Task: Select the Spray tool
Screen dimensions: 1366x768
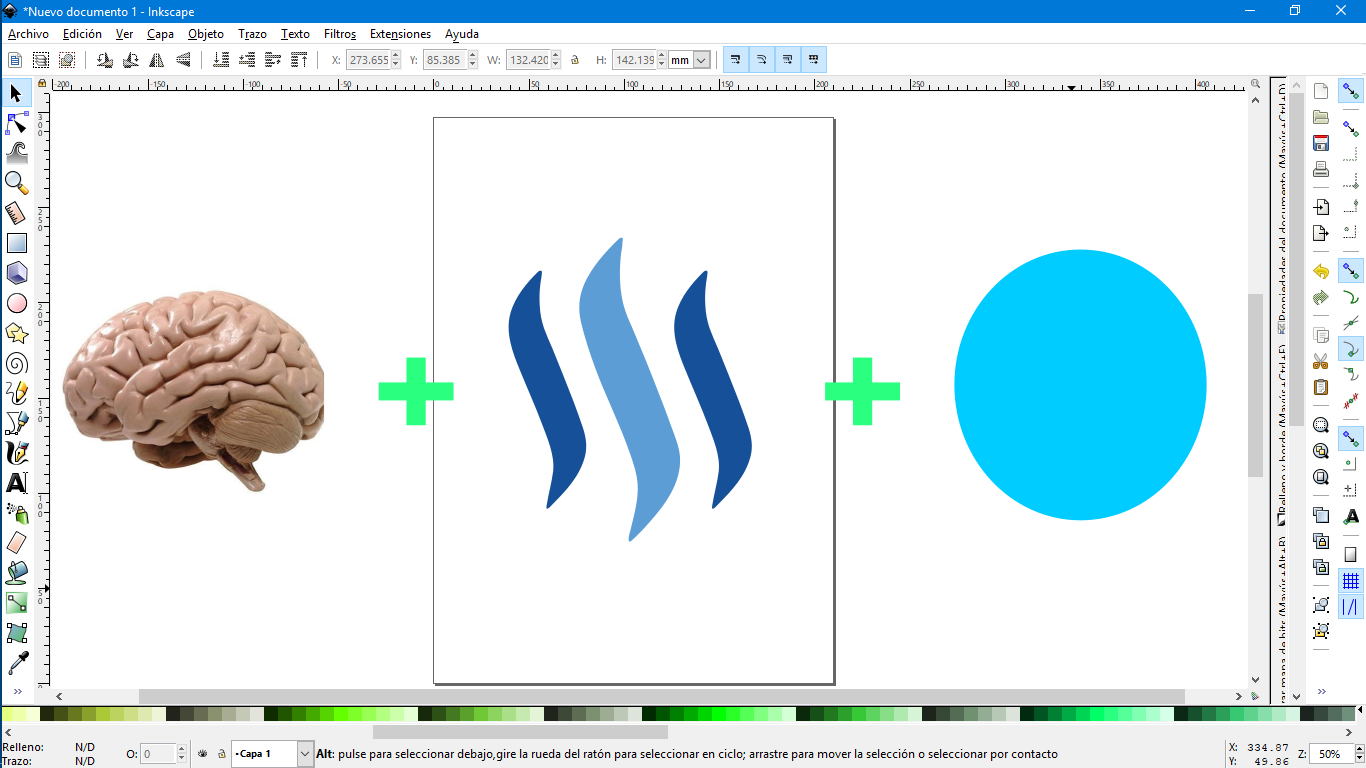Action: tap(17, 513)
